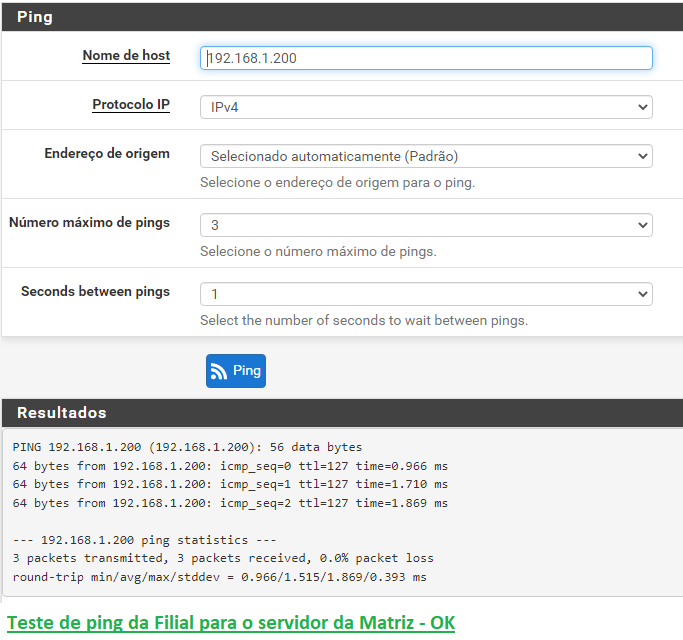
Task: Expand the Seconds between pings dropdown
Action: click(426, 294)
